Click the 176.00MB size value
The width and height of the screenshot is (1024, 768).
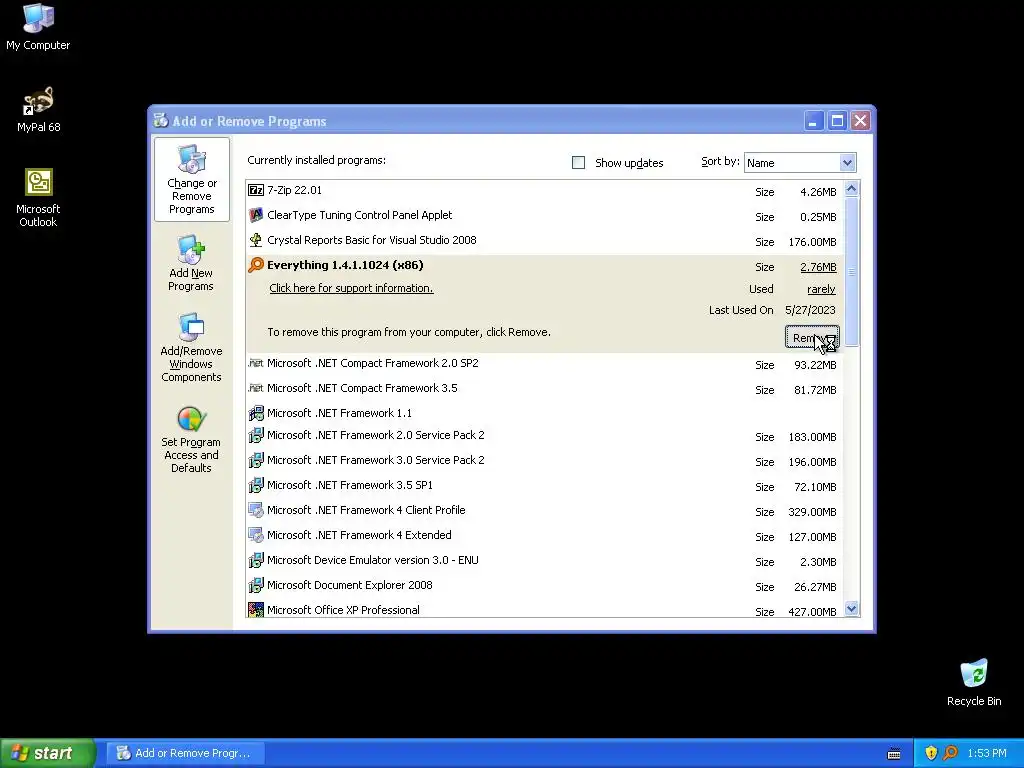[x=812, y=242]
